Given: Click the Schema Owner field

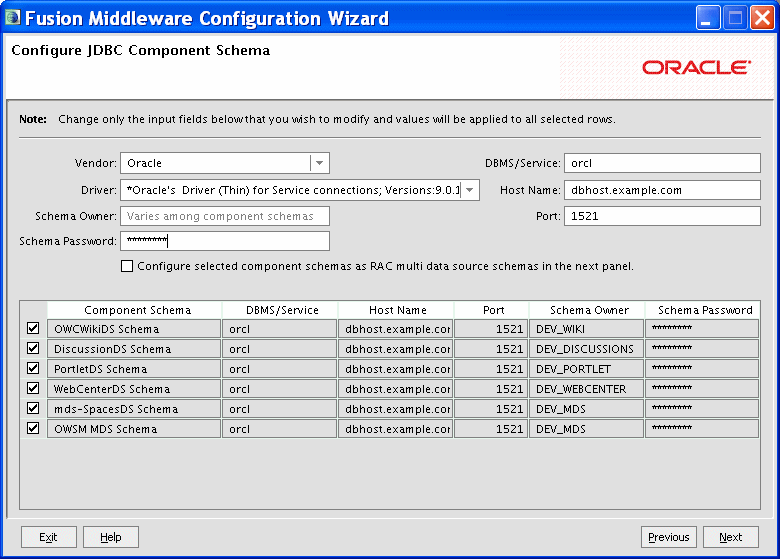Looking at the screenshot, I should (x=225, y=216).
